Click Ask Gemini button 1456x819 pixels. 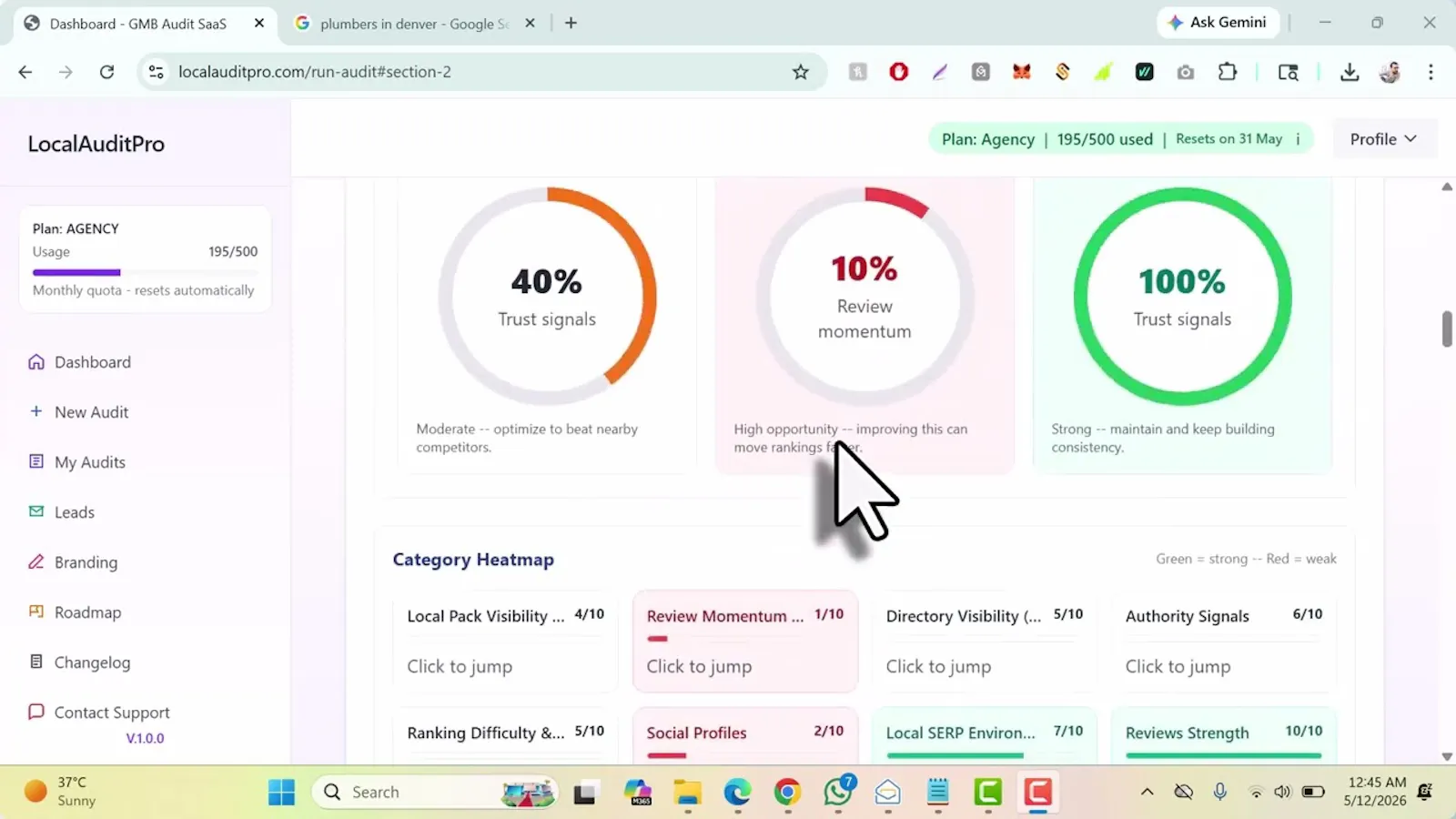pos(1218,23)
